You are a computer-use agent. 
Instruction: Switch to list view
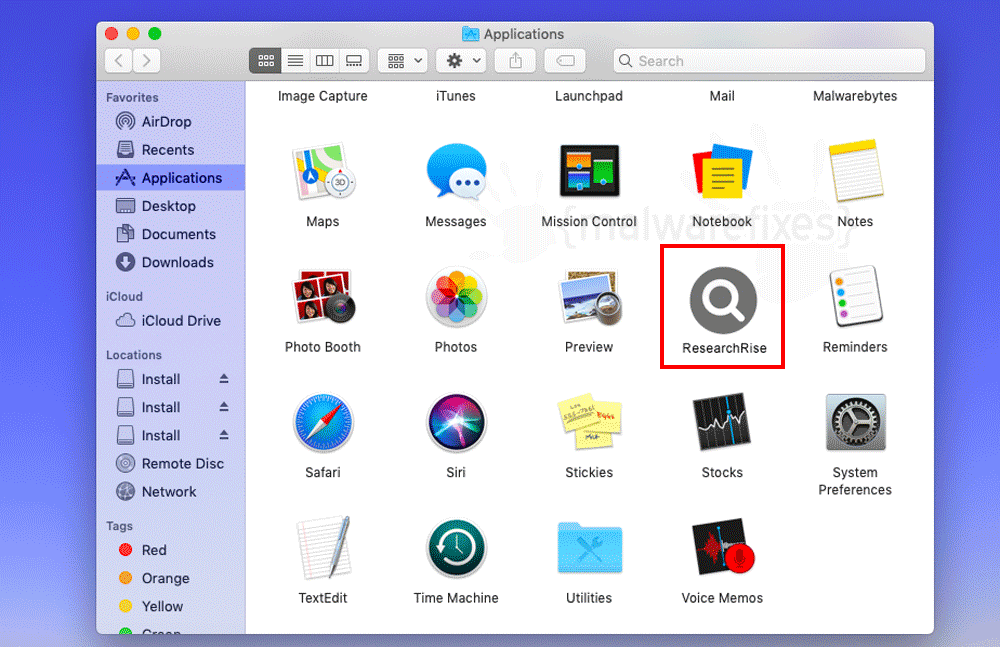coord(295,61)
